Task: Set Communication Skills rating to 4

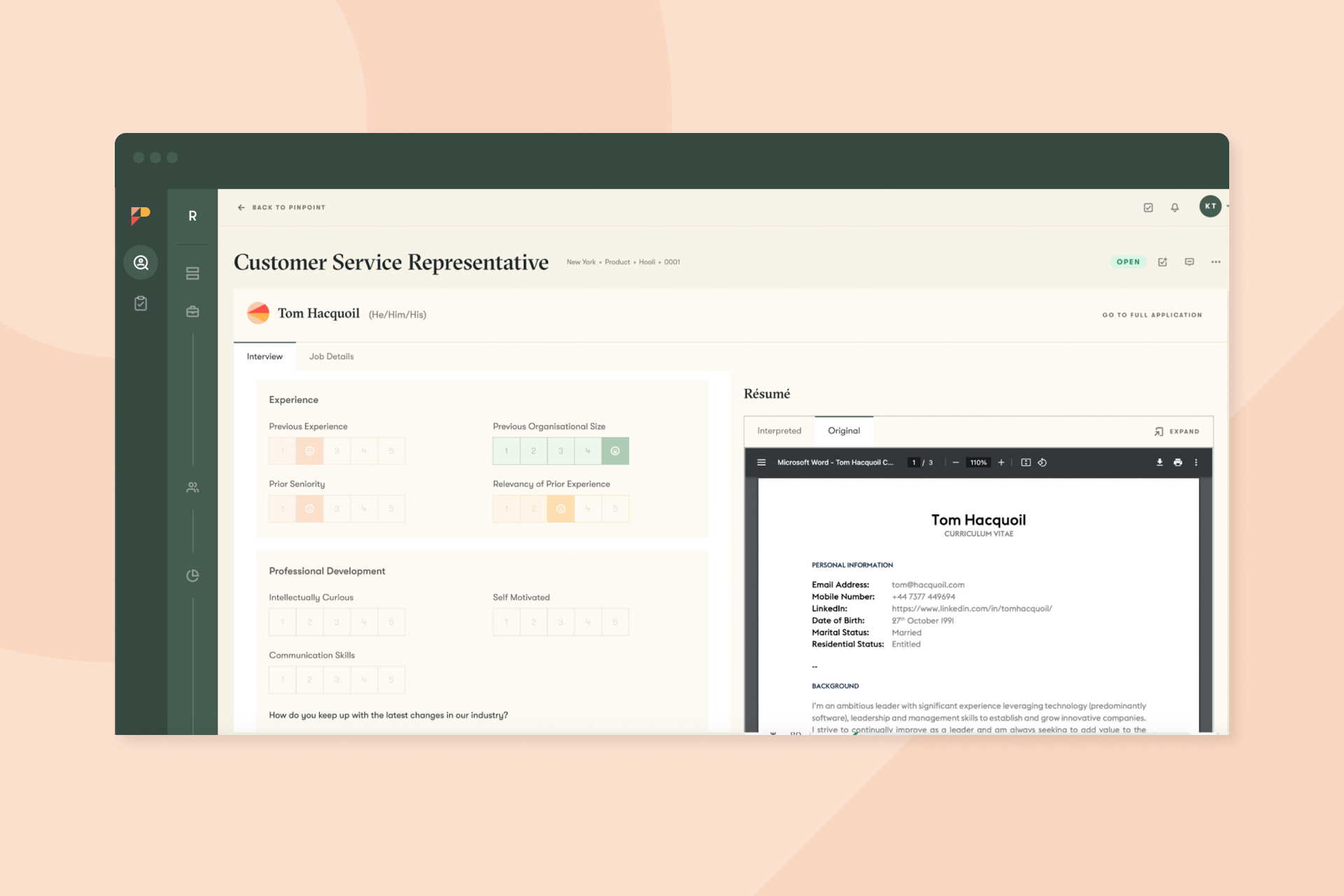Action: pyautogui.click(x=364, y=680)
